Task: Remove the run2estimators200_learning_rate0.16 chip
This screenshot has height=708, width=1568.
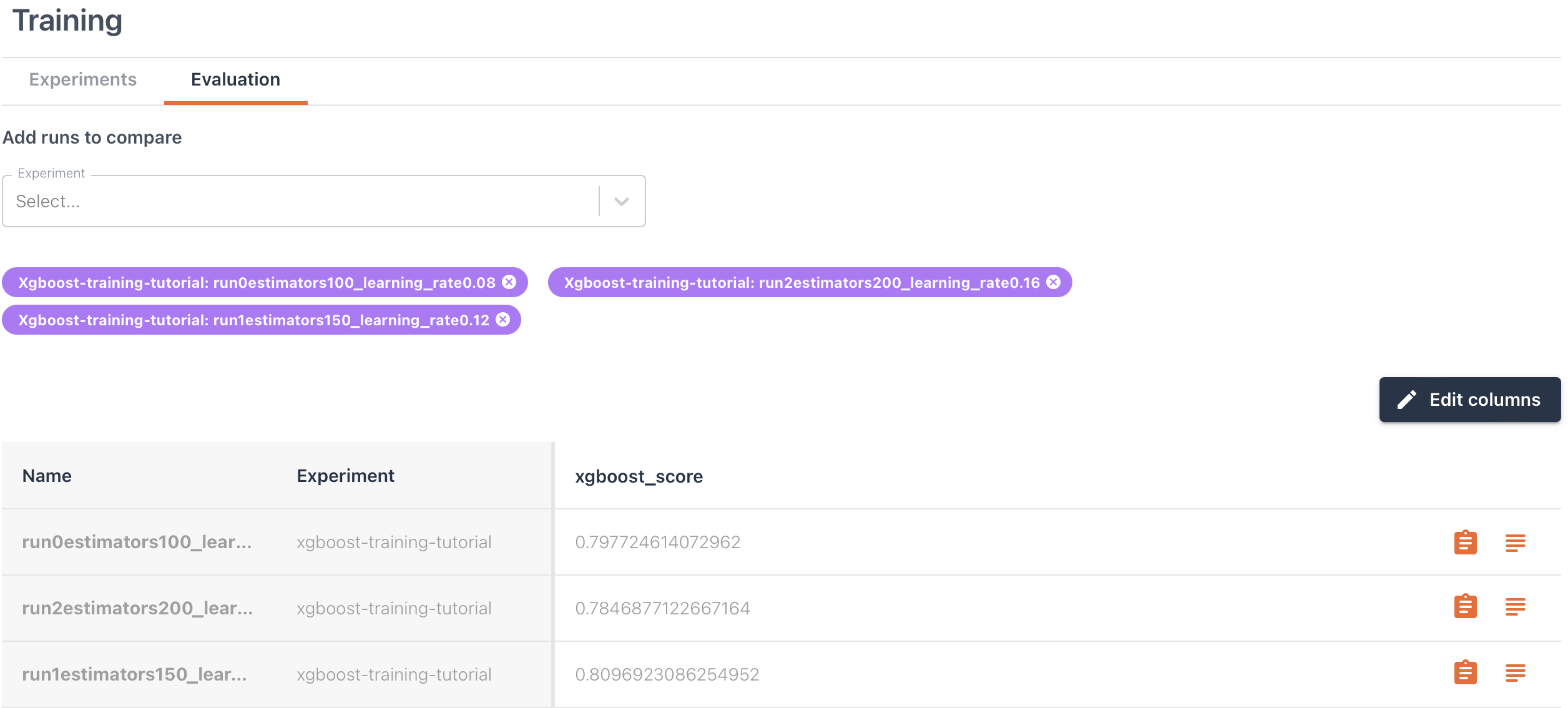Action: [1054, 282]
